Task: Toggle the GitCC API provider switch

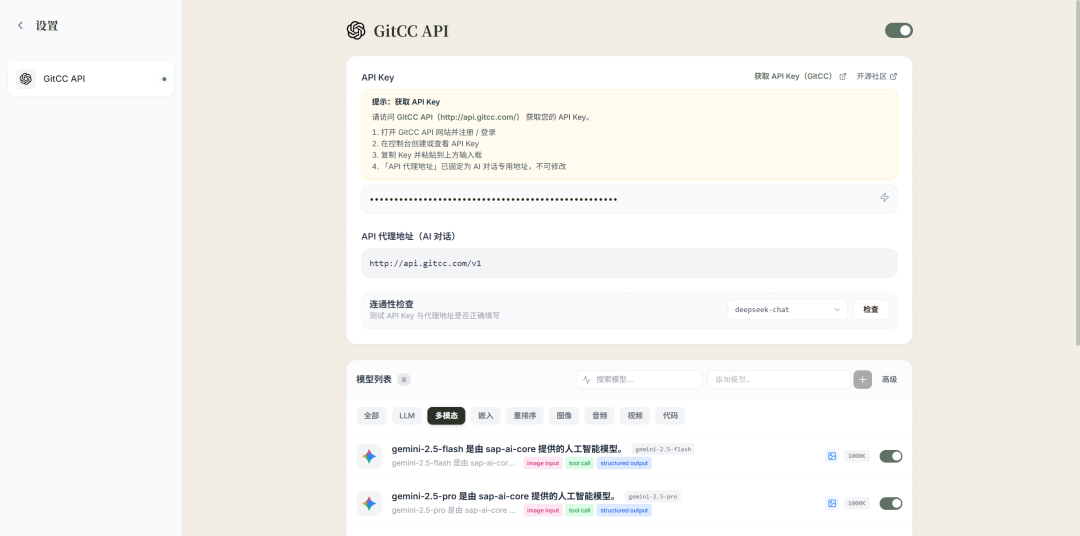Action: 899,30
